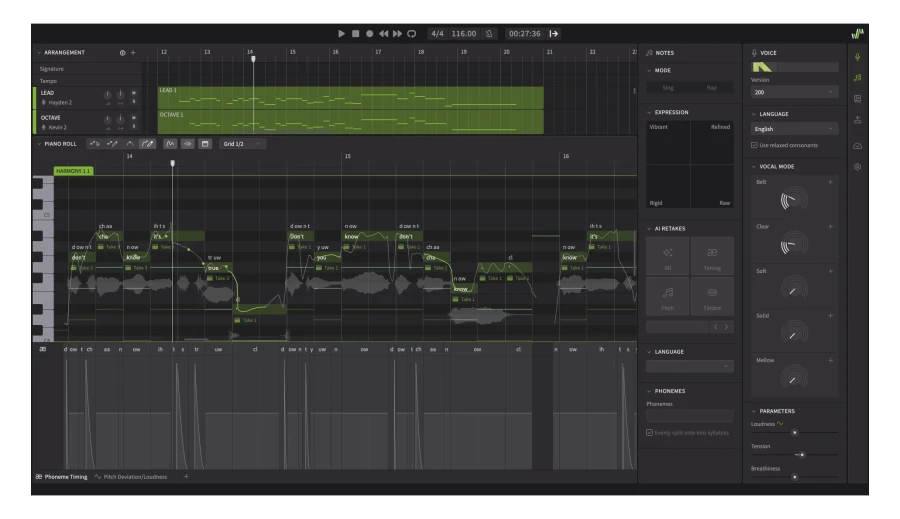Screen dimensions: 900x519
Task: Click the HARMONY 1 1 group label
Action: click(73, 171)
